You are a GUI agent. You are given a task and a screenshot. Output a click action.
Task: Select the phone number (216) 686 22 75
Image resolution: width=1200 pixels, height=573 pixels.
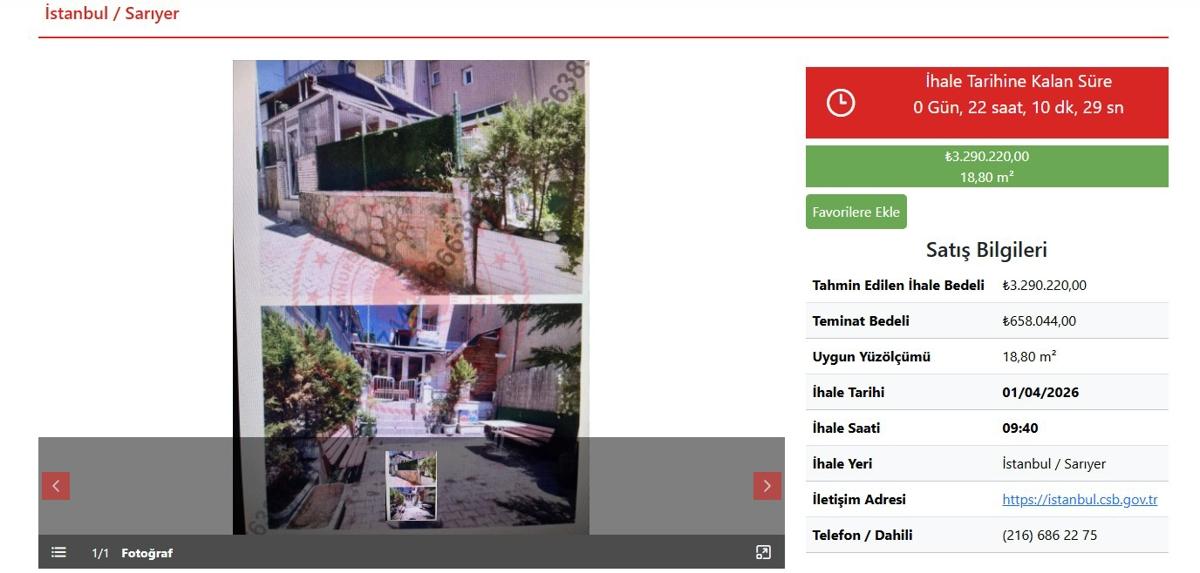[x=1049, y=535]
